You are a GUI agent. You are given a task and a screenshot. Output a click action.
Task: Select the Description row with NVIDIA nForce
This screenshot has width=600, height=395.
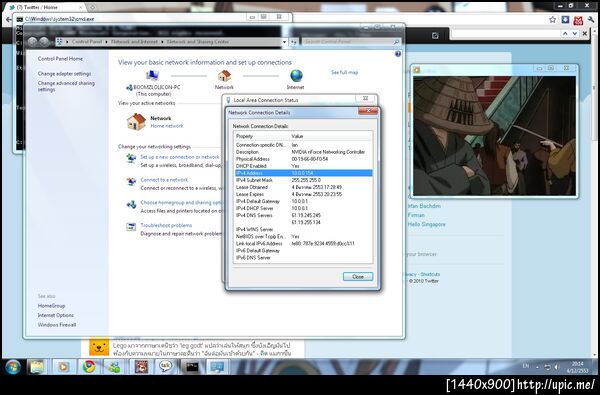click(303, 152)
